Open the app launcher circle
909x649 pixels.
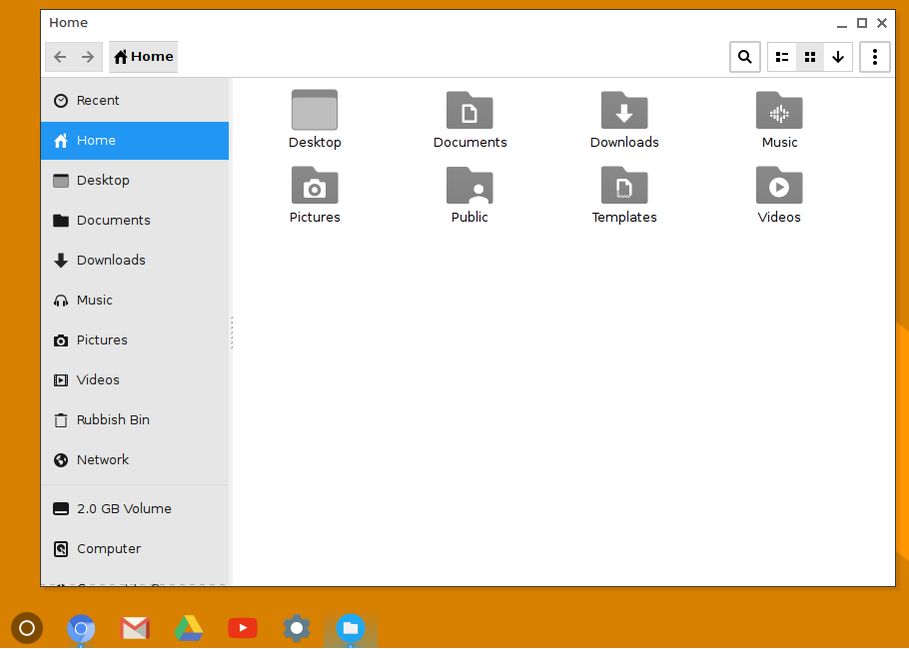pyautogui.click(x=27, y=628)
